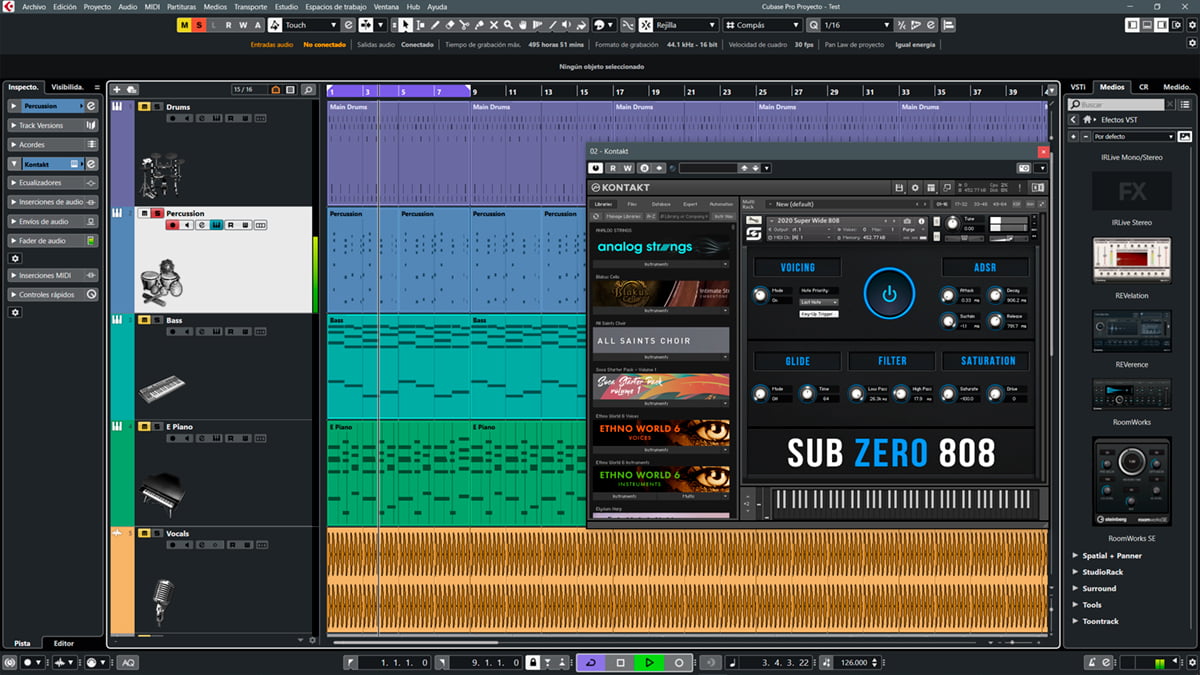The width and height of the screenshot is (1200, 675).
Task: Toggle global Mute M button in toolbar
Action: [x=184, y=24]
